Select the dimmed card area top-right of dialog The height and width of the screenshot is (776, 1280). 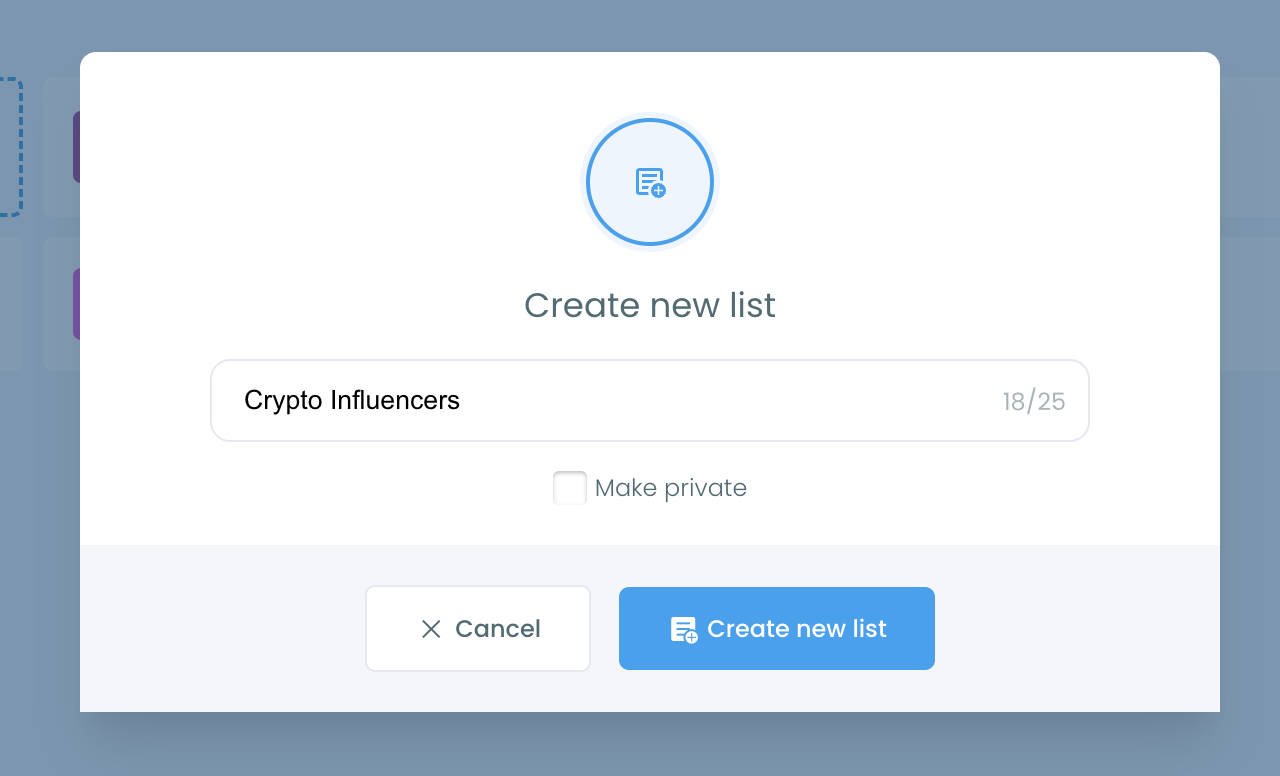(1250, 147)
